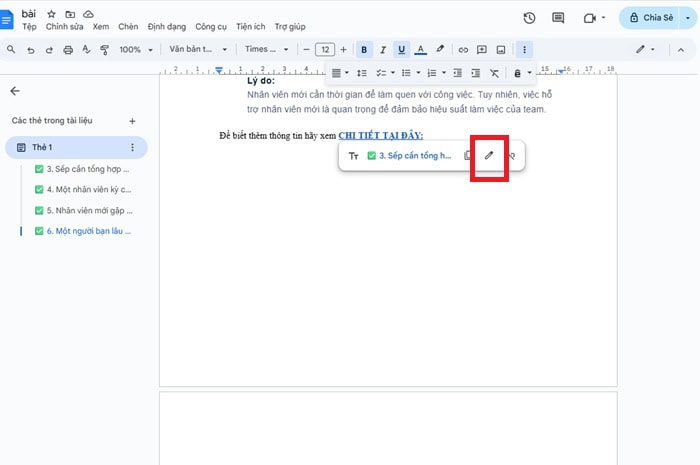Open the Tệp menu
700x465 pixels.
tap(29, 27)
